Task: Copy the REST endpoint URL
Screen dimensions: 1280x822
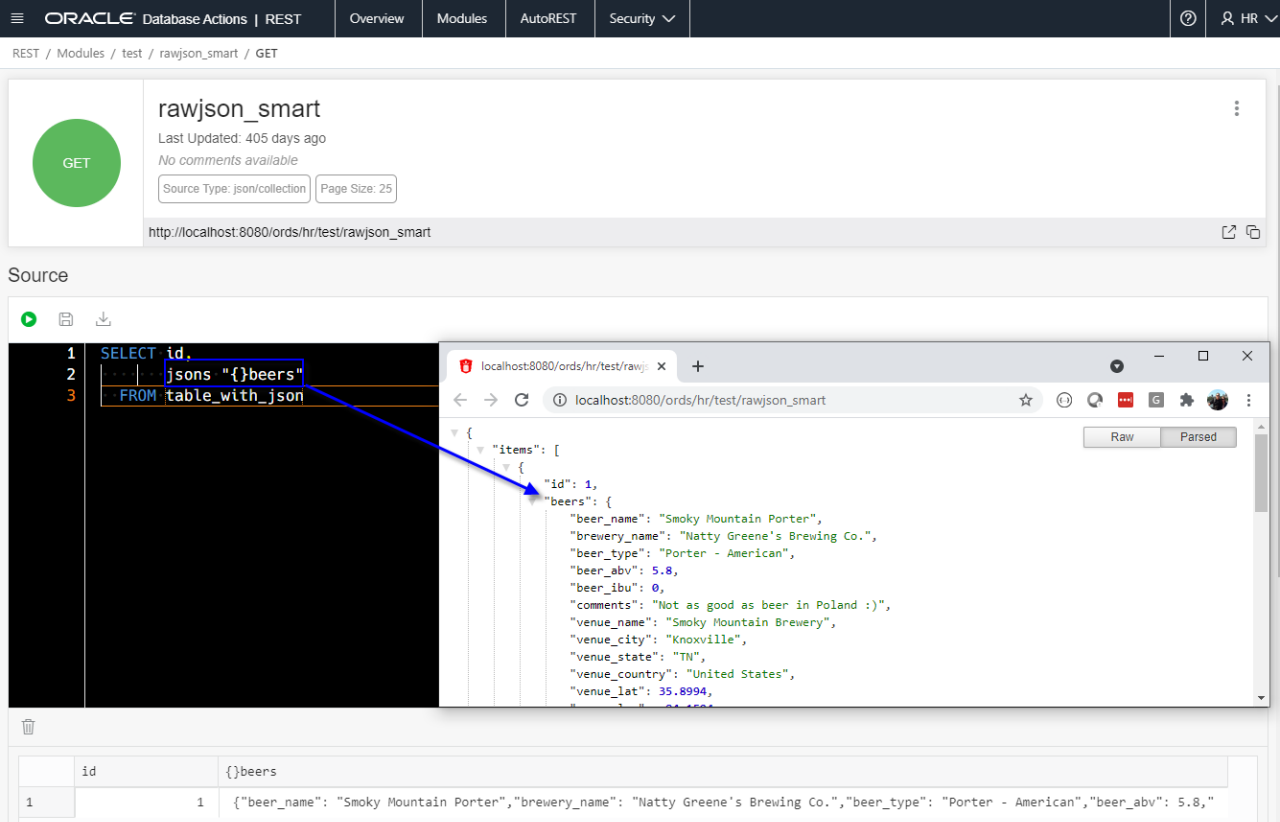Action: (1253, 231)
